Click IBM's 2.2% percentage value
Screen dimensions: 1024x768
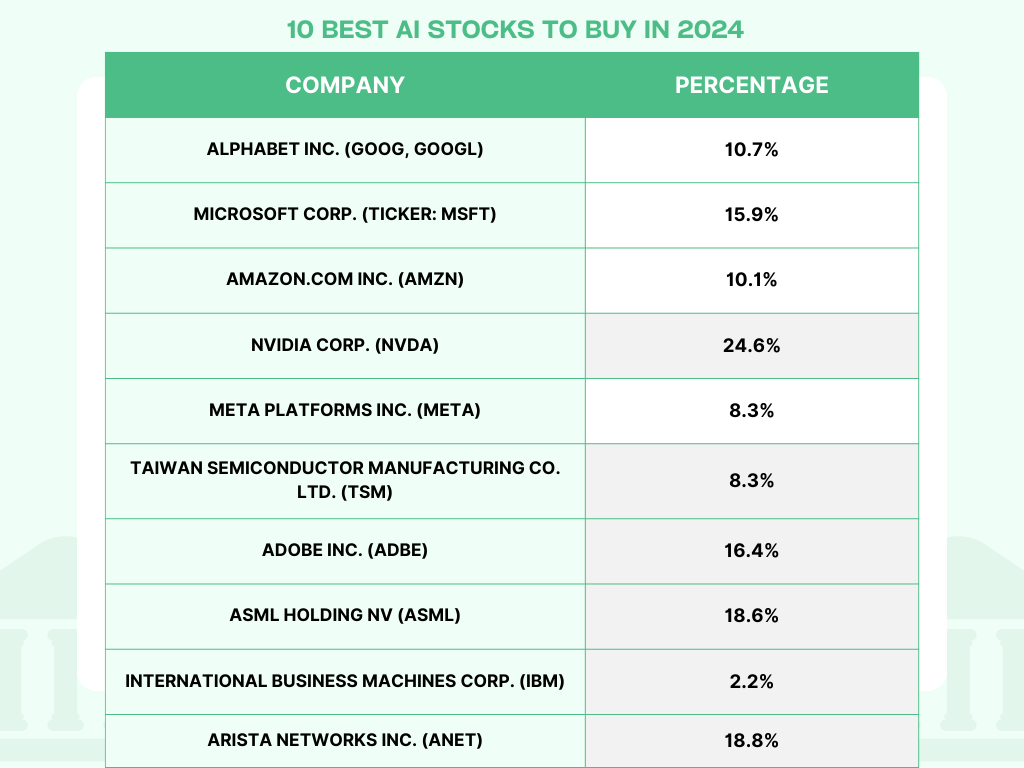(x=752, y=681)
